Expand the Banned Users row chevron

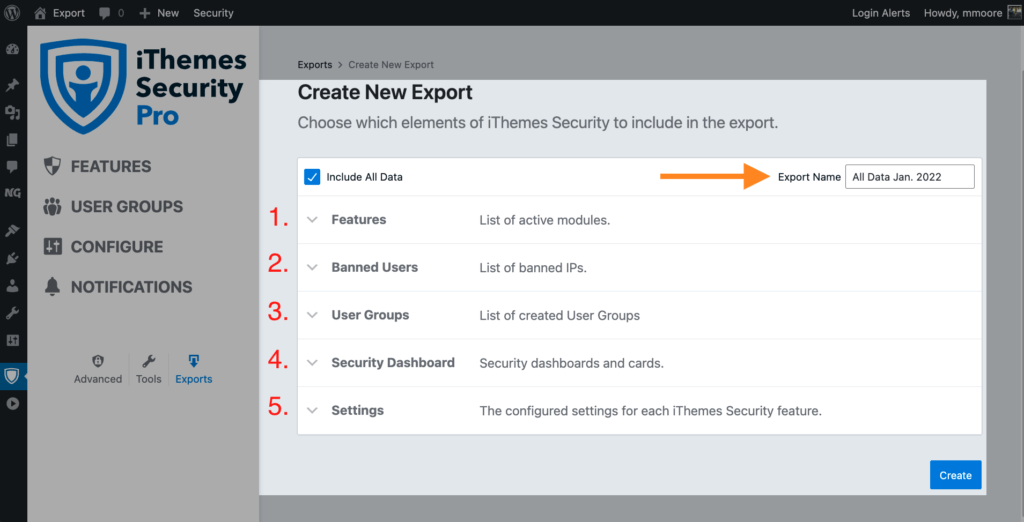[312, 268]
